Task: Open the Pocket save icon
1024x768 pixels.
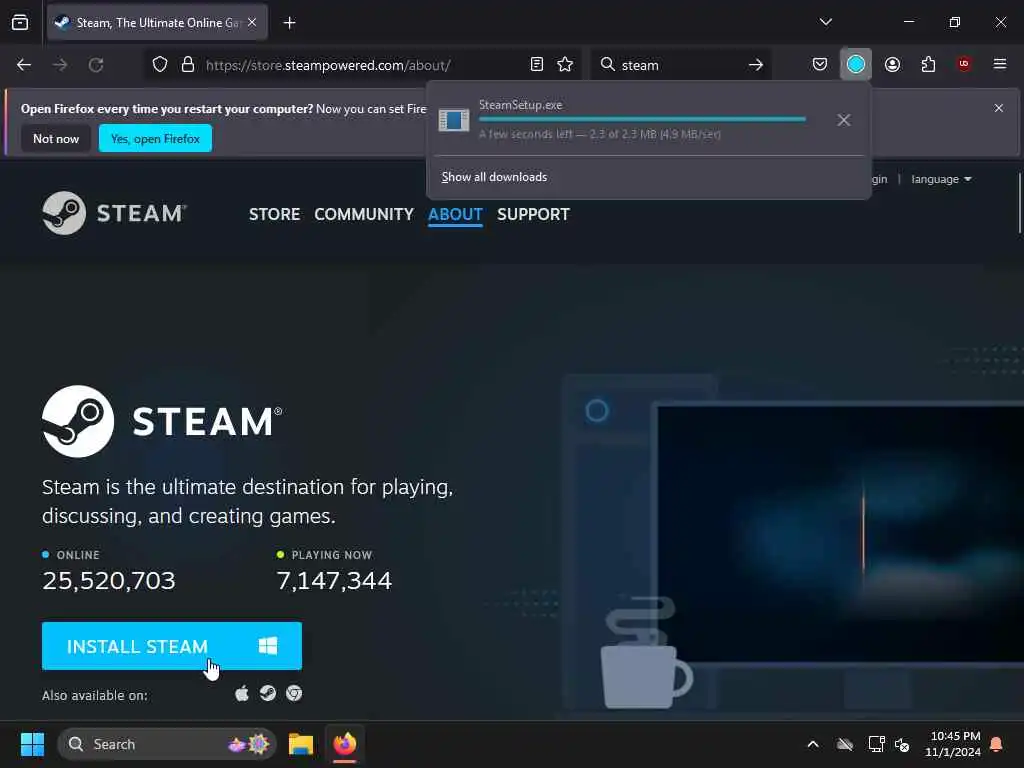Action: pyautogui.click(x=820, y=64)
